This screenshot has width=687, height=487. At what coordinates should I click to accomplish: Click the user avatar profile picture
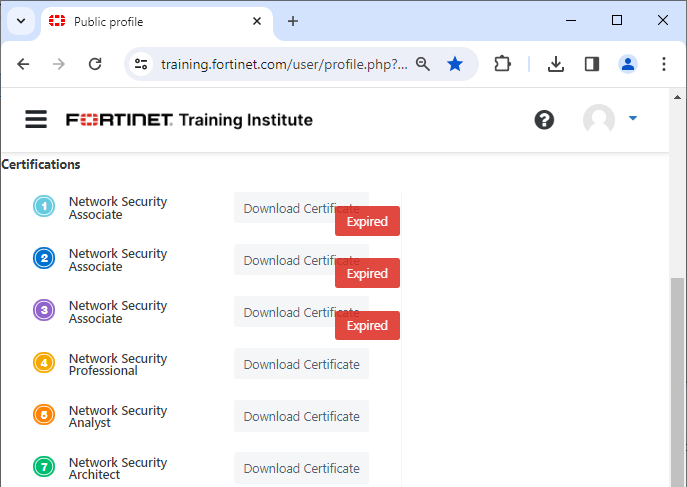click(x=599, y=120)
